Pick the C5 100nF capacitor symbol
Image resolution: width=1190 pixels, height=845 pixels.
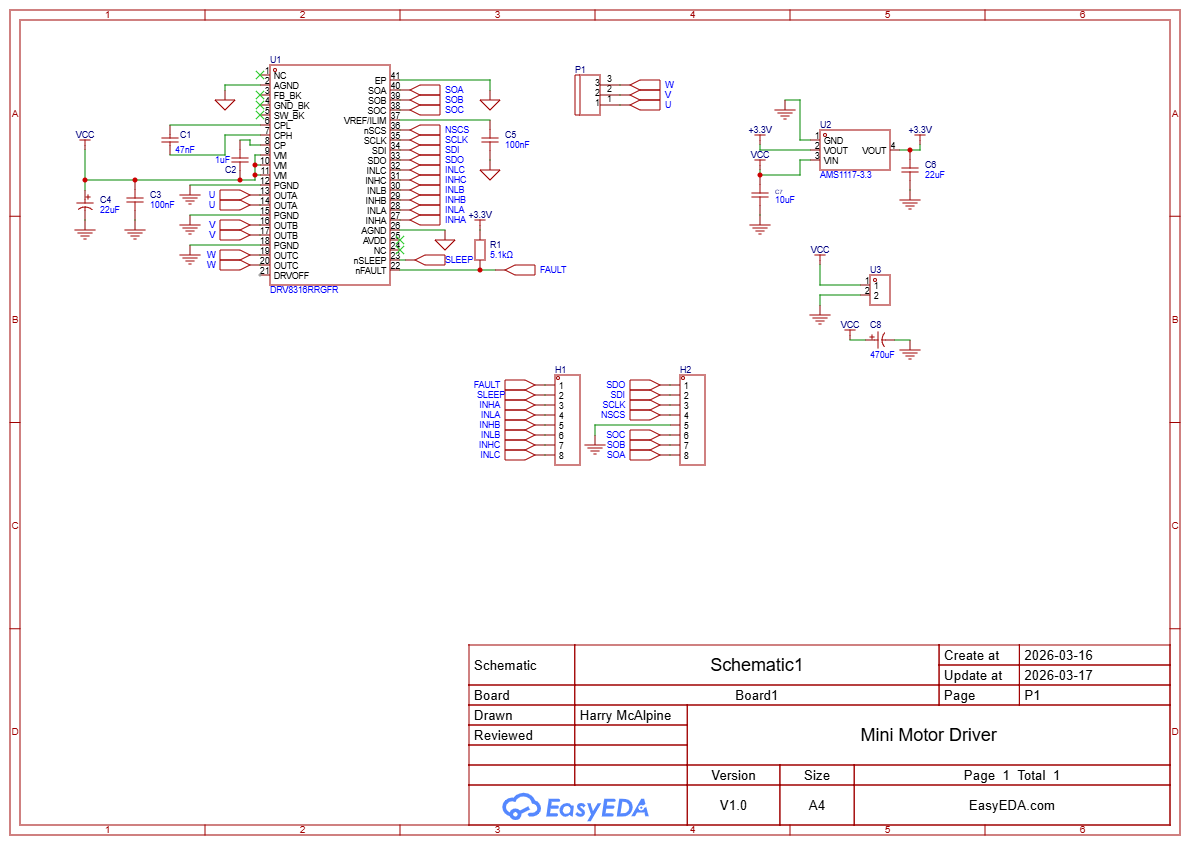pyautogui.click(x=489, y=139)
